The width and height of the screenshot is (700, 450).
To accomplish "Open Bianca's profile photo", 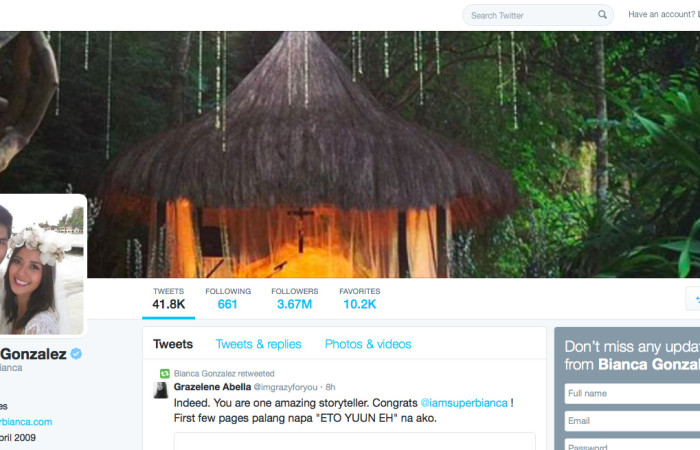I will point(42,264).
